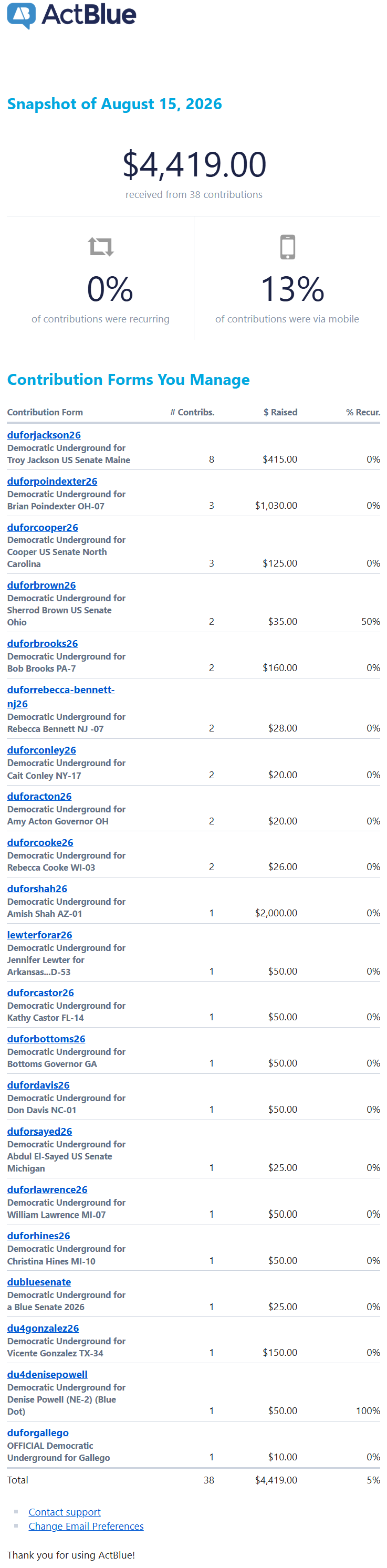Viewport: 387px width, 1568px height.
Task: Click the ActBlue logo icon
Action: click(22, 15)
